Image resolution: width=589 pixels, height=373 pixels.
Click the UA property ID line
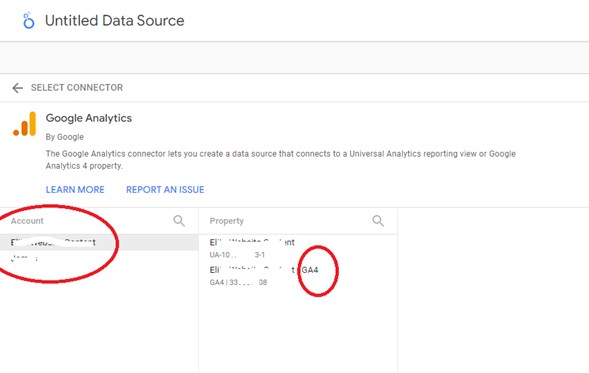tap(237, 255)
